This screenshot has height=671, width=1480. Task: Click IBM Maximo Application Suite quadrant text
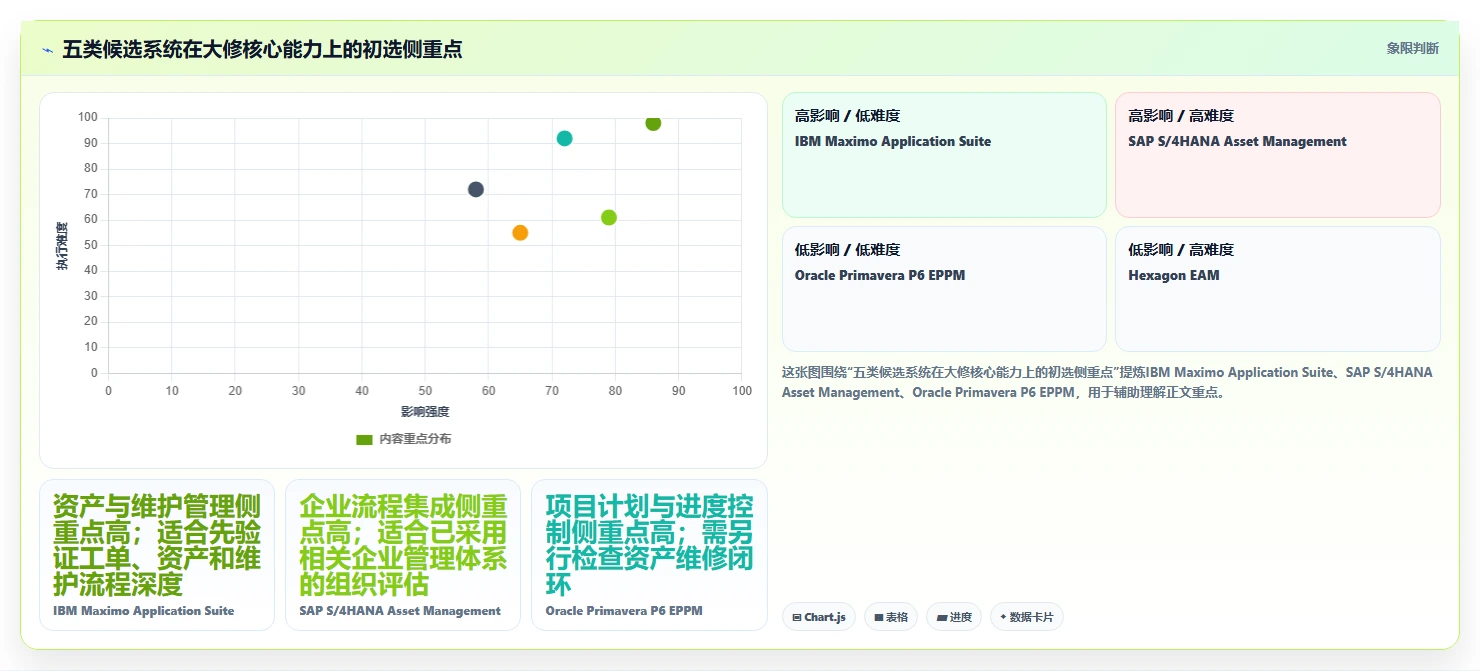pyautogui.click(x=893, y=141)
